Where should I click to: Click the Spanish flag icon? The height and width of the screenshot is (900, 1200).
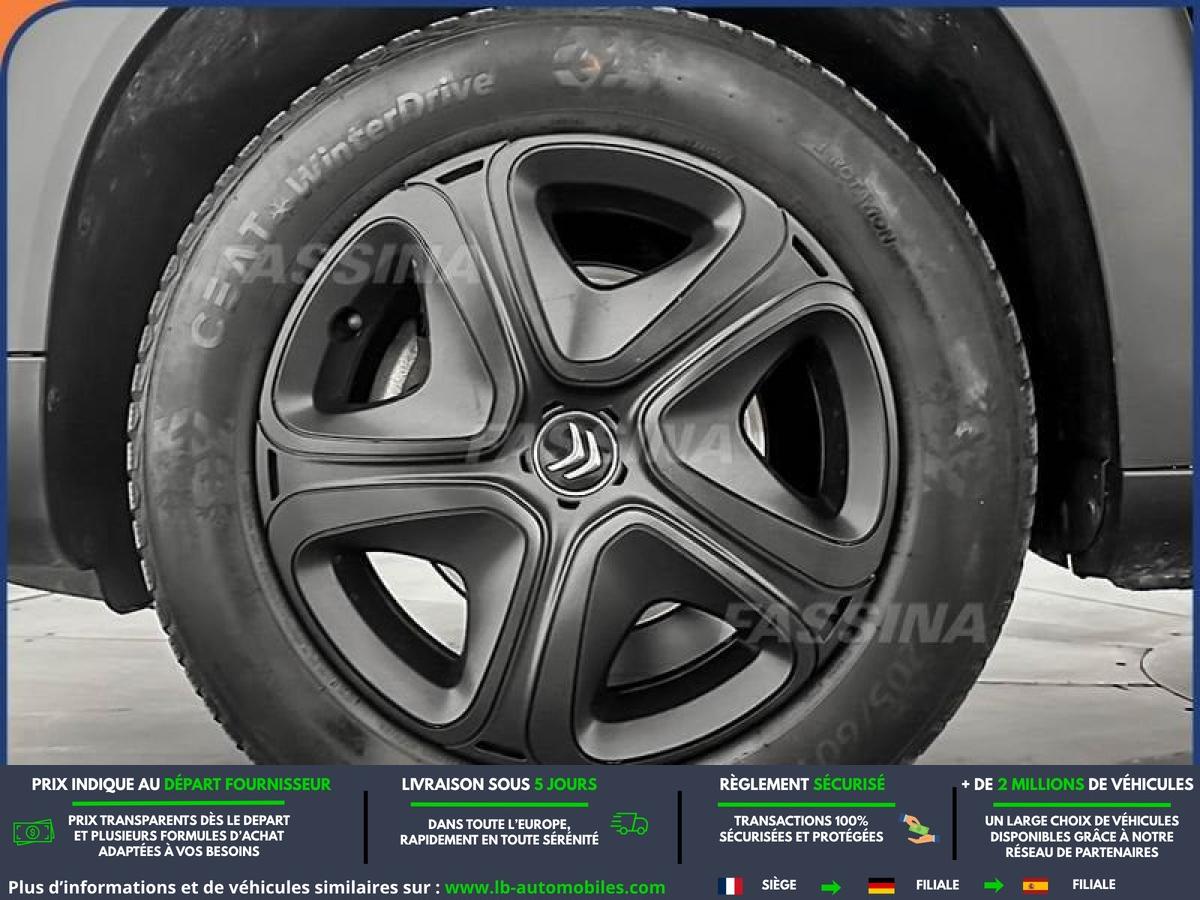click(x=1035, y=886)
